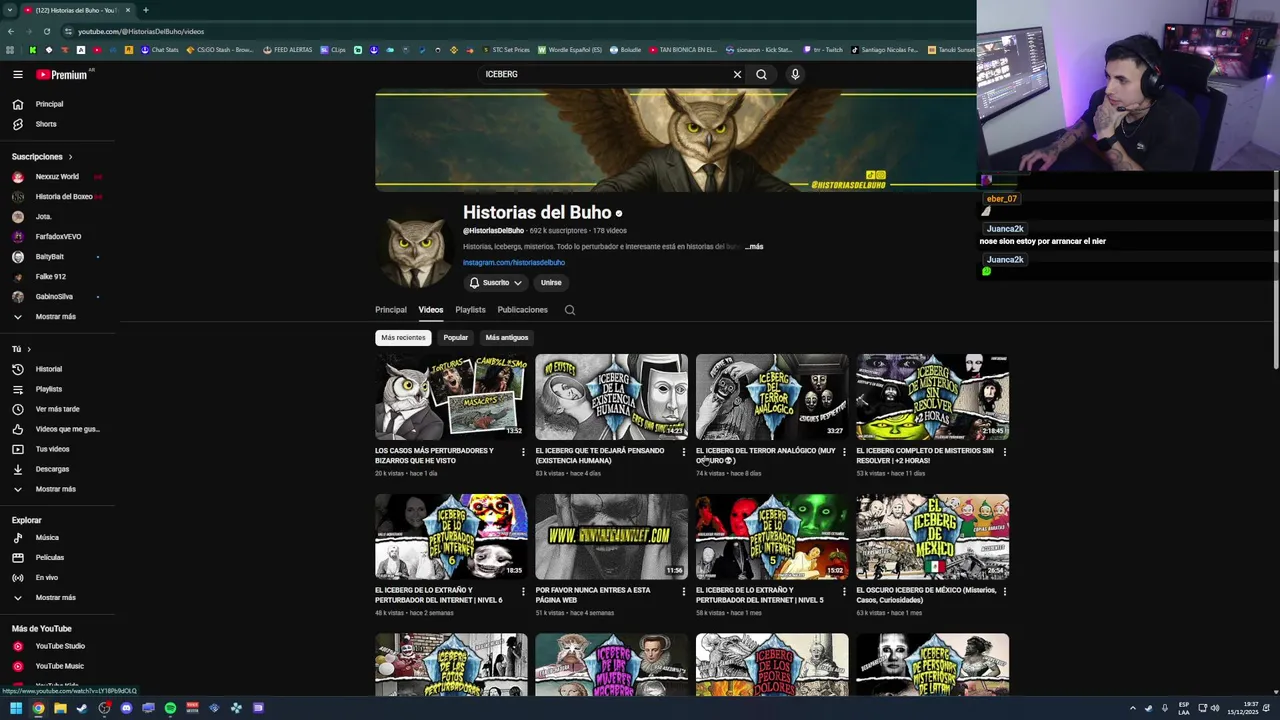Click the YouTube Premium logo

63,74
